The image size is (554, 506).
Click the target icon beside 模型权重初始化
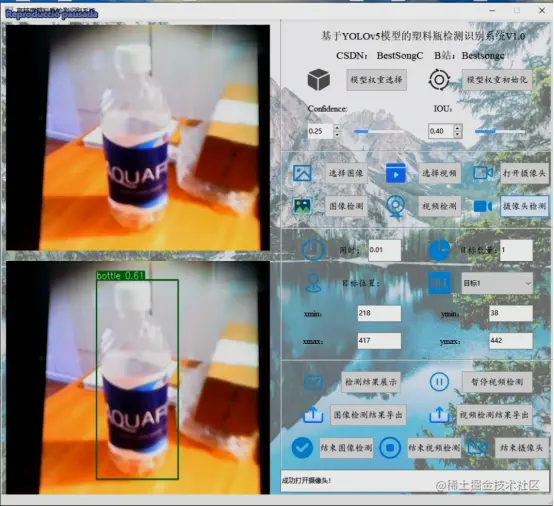click(439, 80)
